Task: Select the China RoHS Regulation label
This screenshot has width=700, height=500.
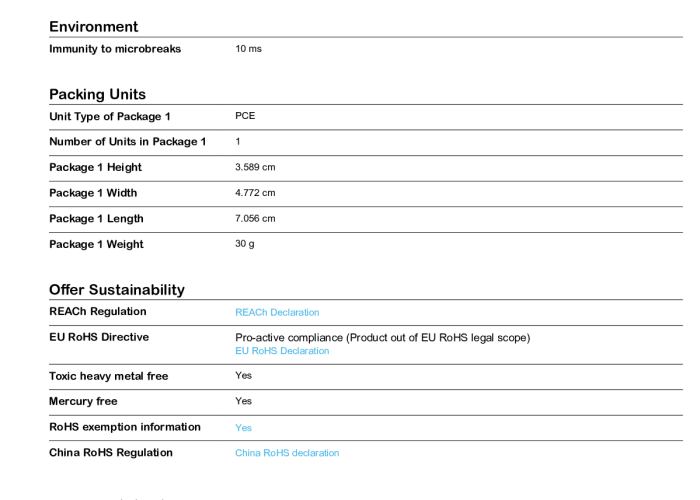Action: click(110, 453)
